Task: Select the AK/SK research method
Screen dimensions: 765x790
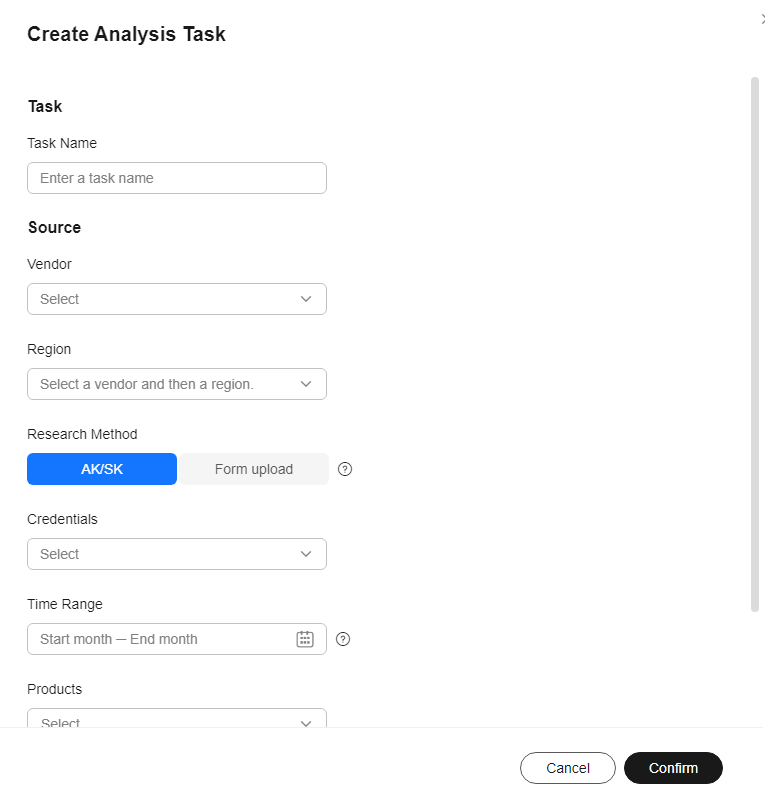Action: [x=102, y=469]
